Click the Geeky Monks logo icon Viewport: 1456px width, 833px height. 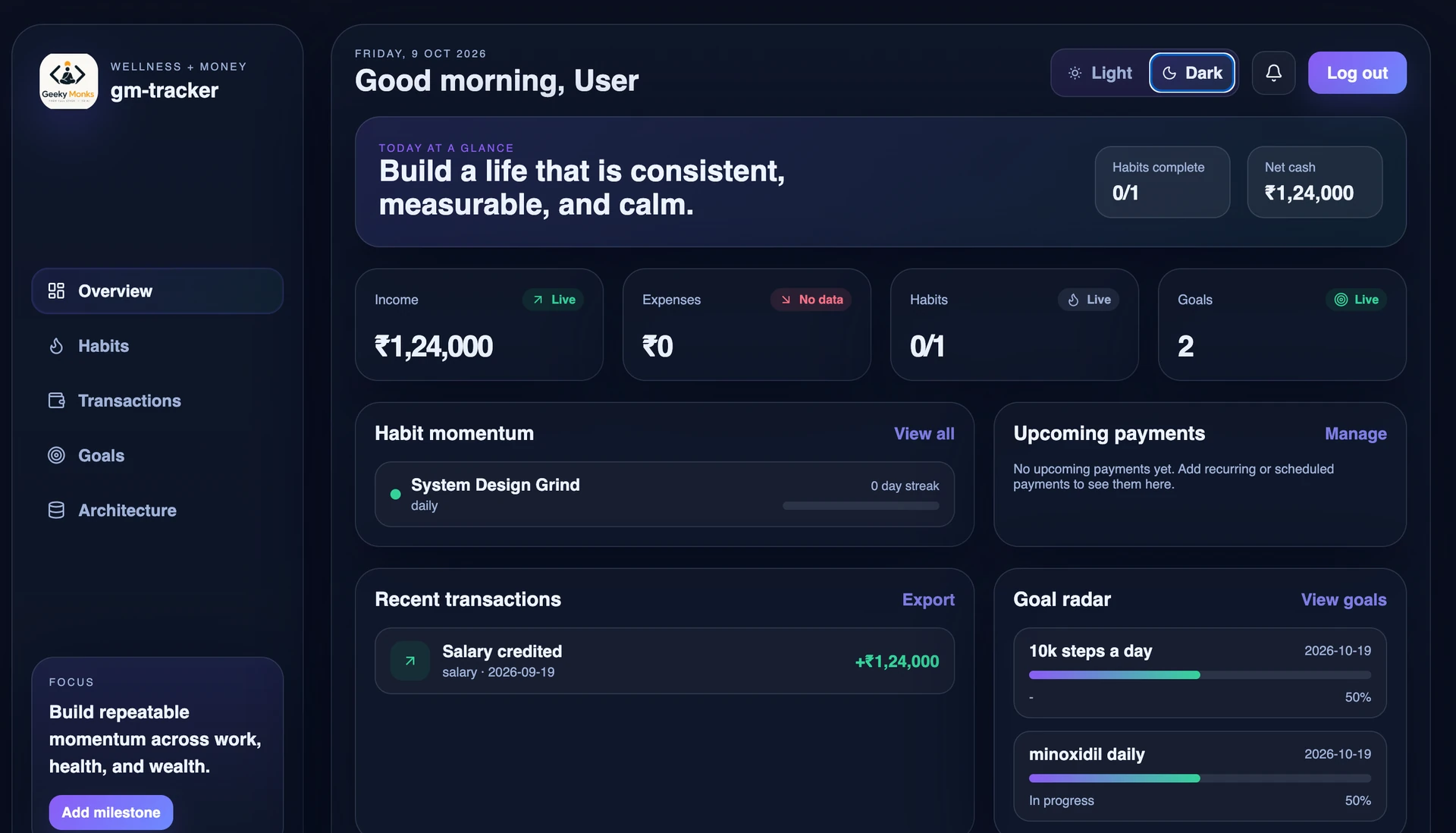pyautogui.click(x=69, y=81)
